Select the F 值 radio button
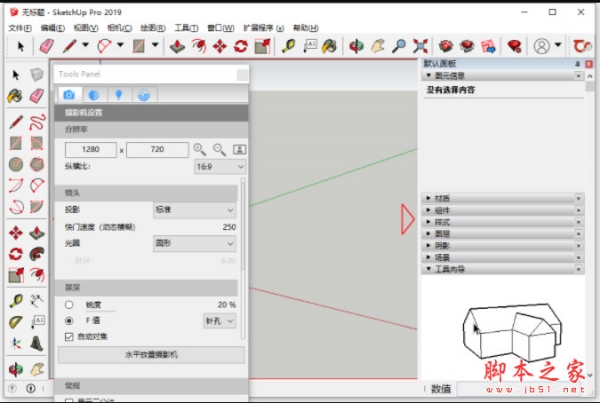 coord(69,321)
